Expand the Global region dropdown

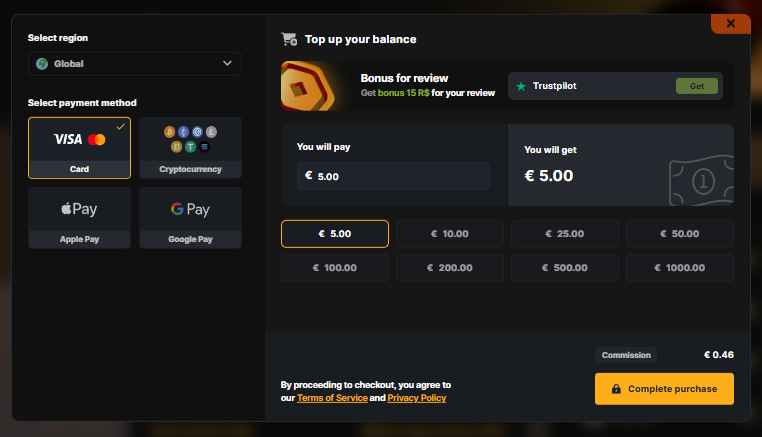tap(134, 64)
